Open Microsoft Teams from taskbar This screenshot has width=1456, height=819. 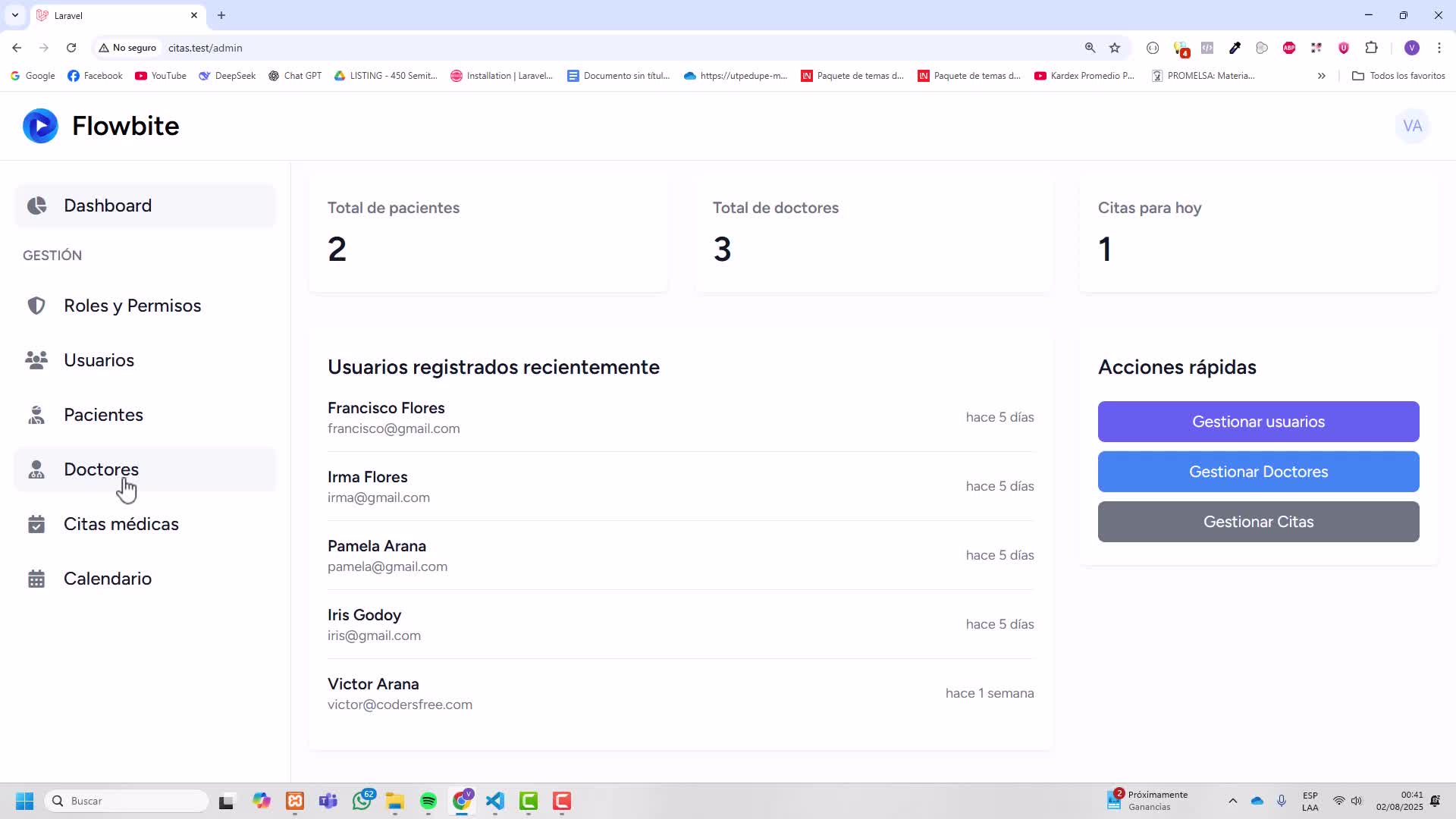point(328,801)
